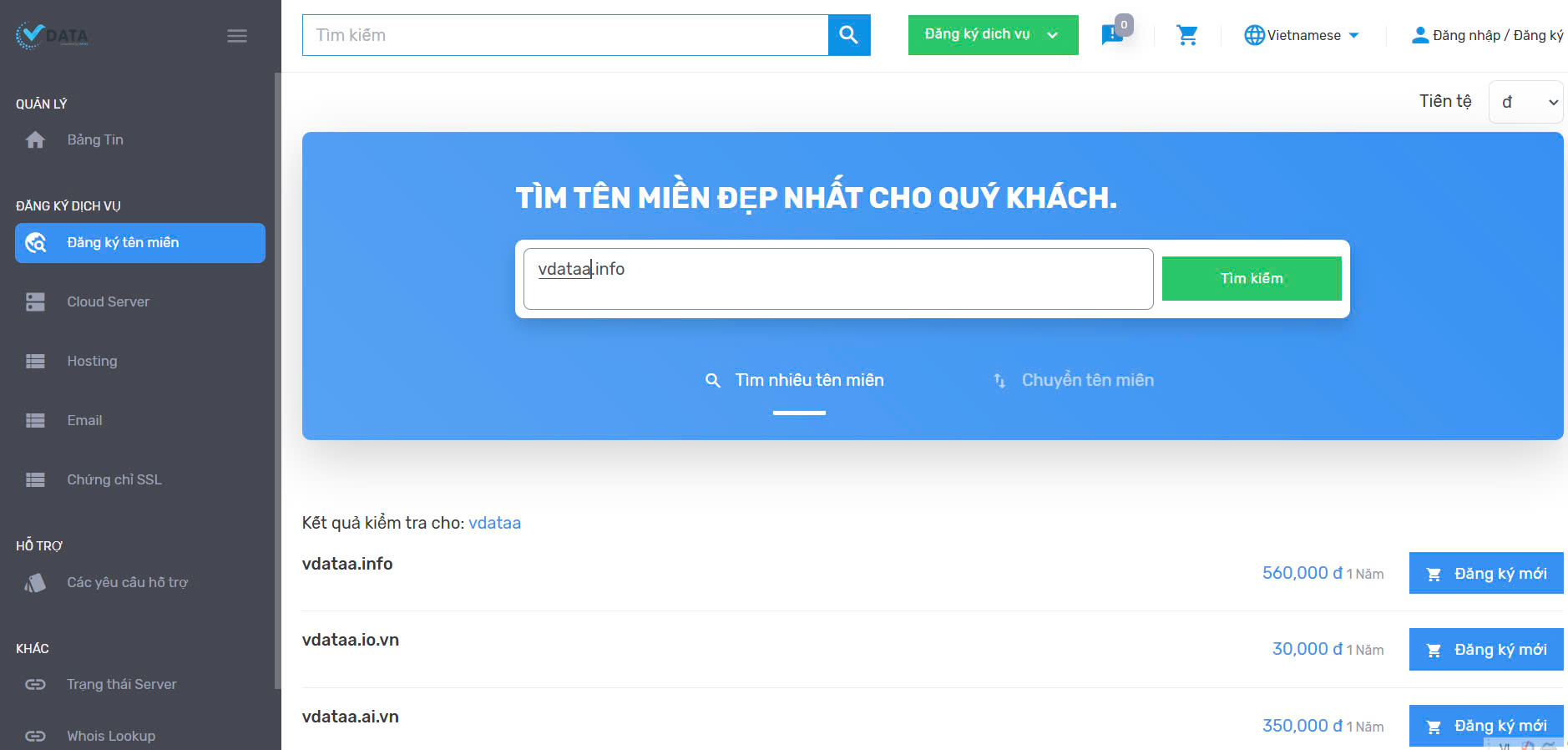Click the Hosting list icon
The image size is (1568, 750).
coord(35,361)
